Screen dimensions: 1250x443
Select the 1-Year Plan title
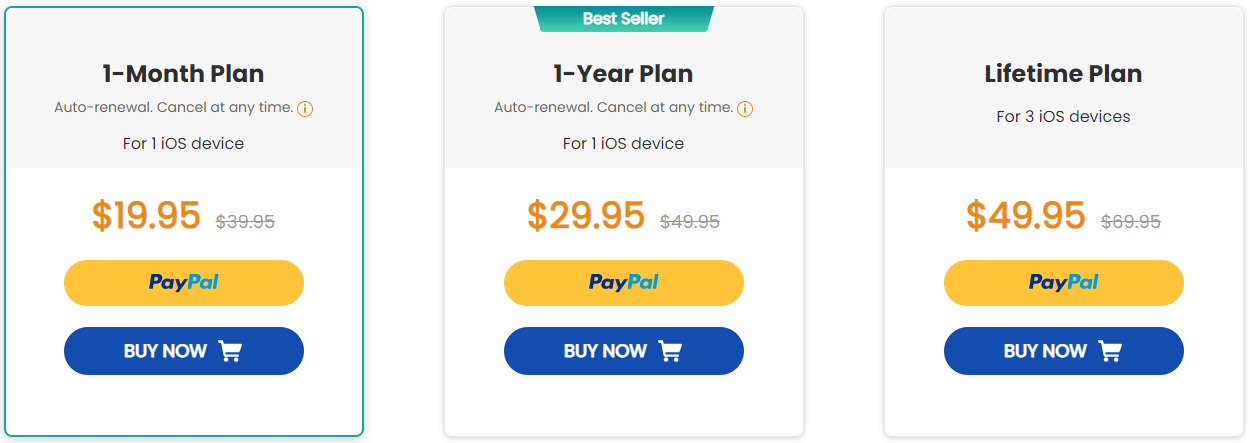click(x=624, y=74)
